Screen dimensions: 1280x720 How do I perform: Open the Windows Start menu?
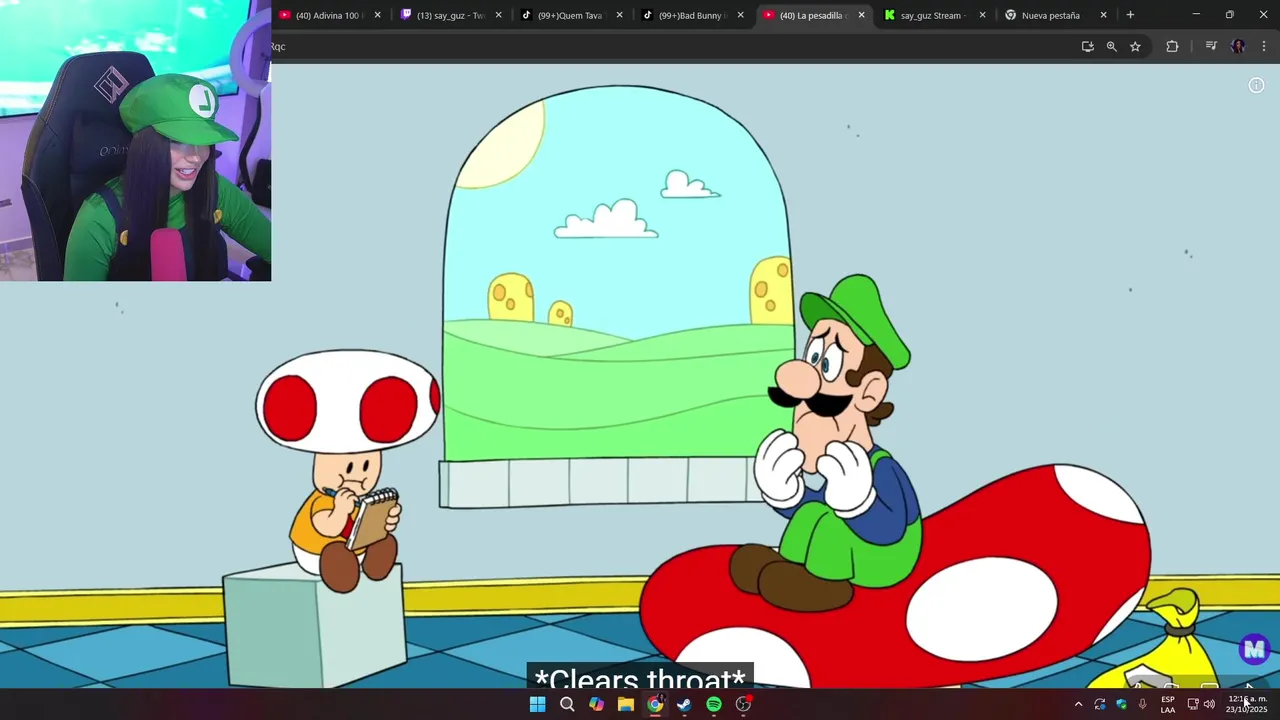537,704
